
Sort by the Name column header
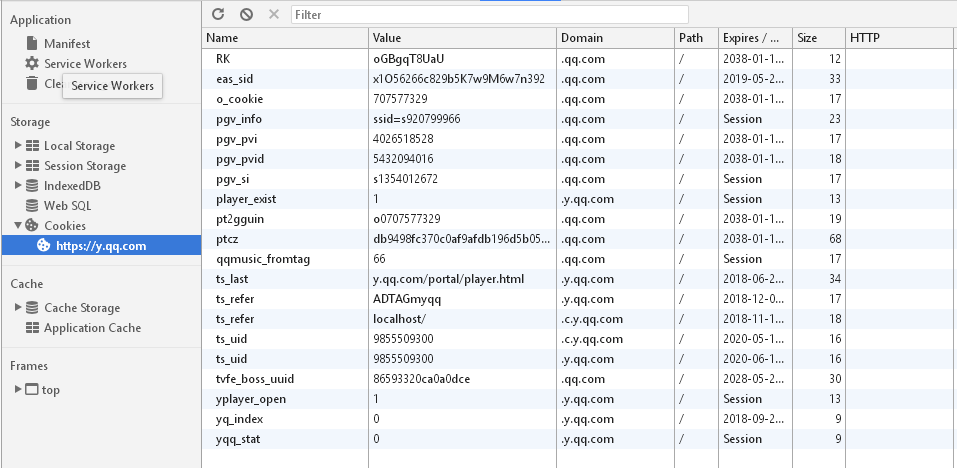(285, 38)
